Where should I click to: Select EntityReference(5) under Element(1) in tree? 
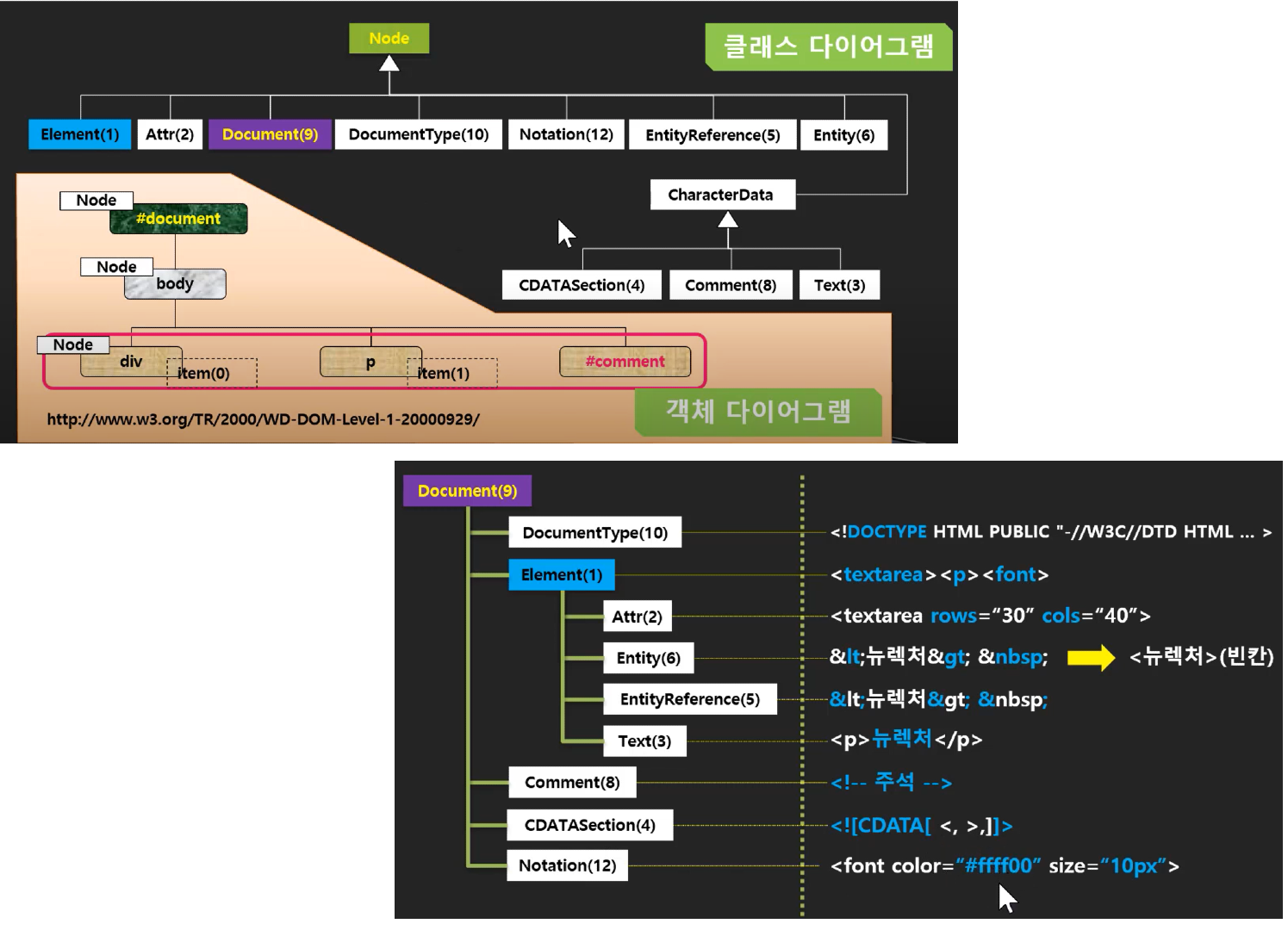[690, 699]
